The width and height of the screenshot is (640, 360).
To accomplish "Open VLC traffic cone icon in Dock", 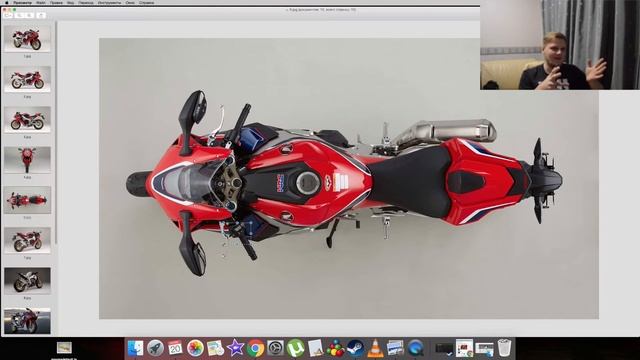I will 376,348.
